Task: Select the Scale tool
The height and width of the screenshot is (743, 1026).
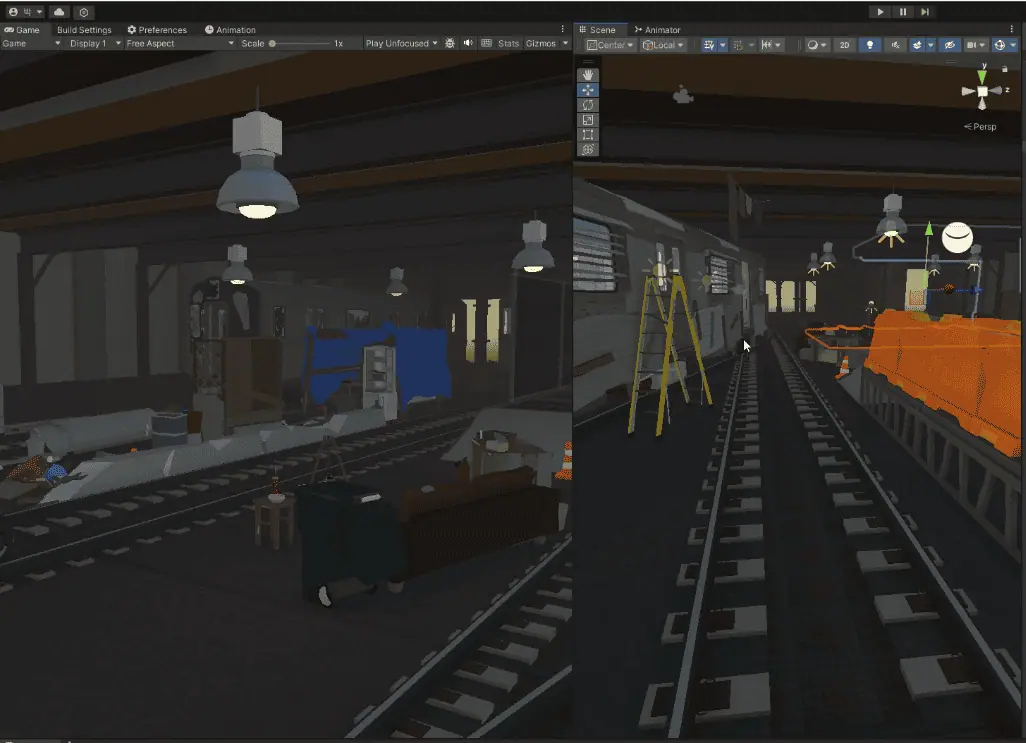Action: pyautogui.click(x=588, y=120)
